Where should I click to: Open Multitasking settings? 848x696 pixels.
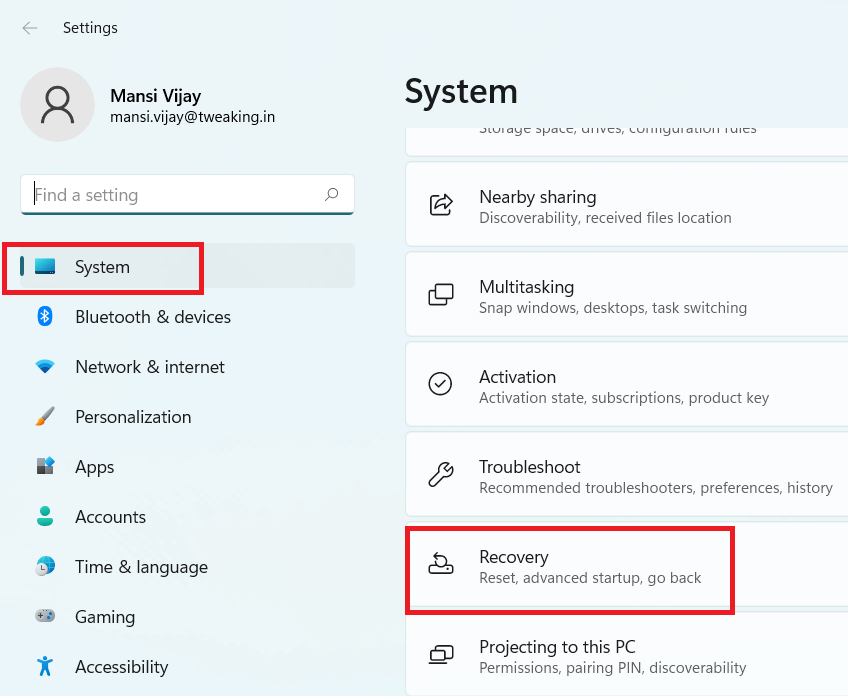point(627,295)
